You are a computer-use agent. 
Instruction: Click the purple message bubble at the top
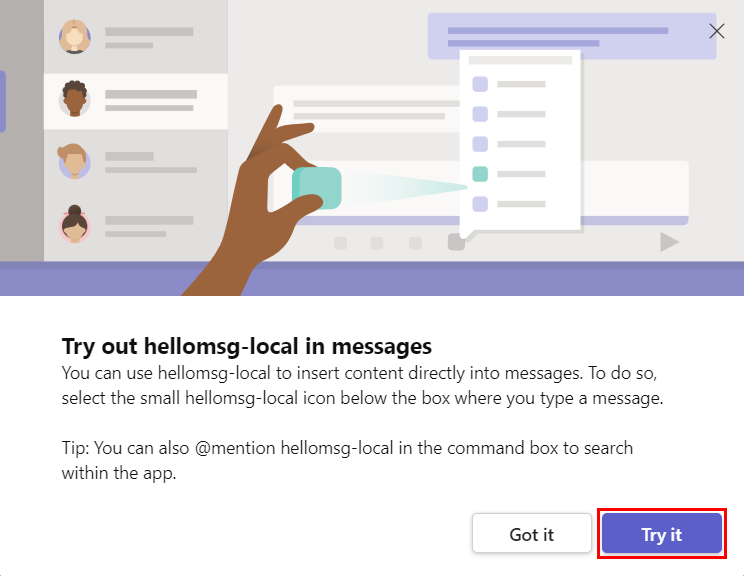point(572,36)
